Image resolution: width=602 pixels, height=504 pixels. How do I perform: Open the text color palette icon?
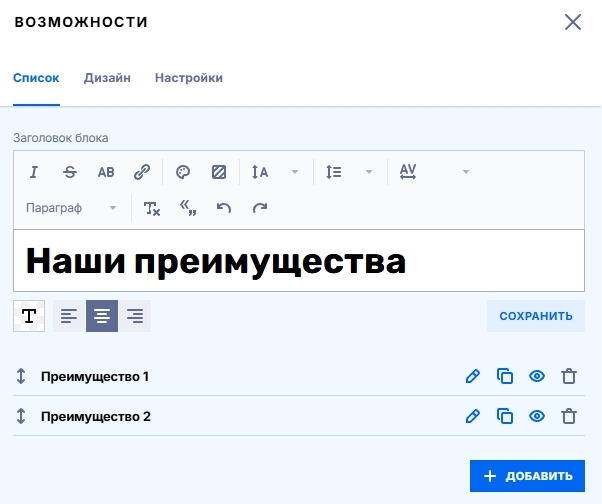click(x=183, y=172)
